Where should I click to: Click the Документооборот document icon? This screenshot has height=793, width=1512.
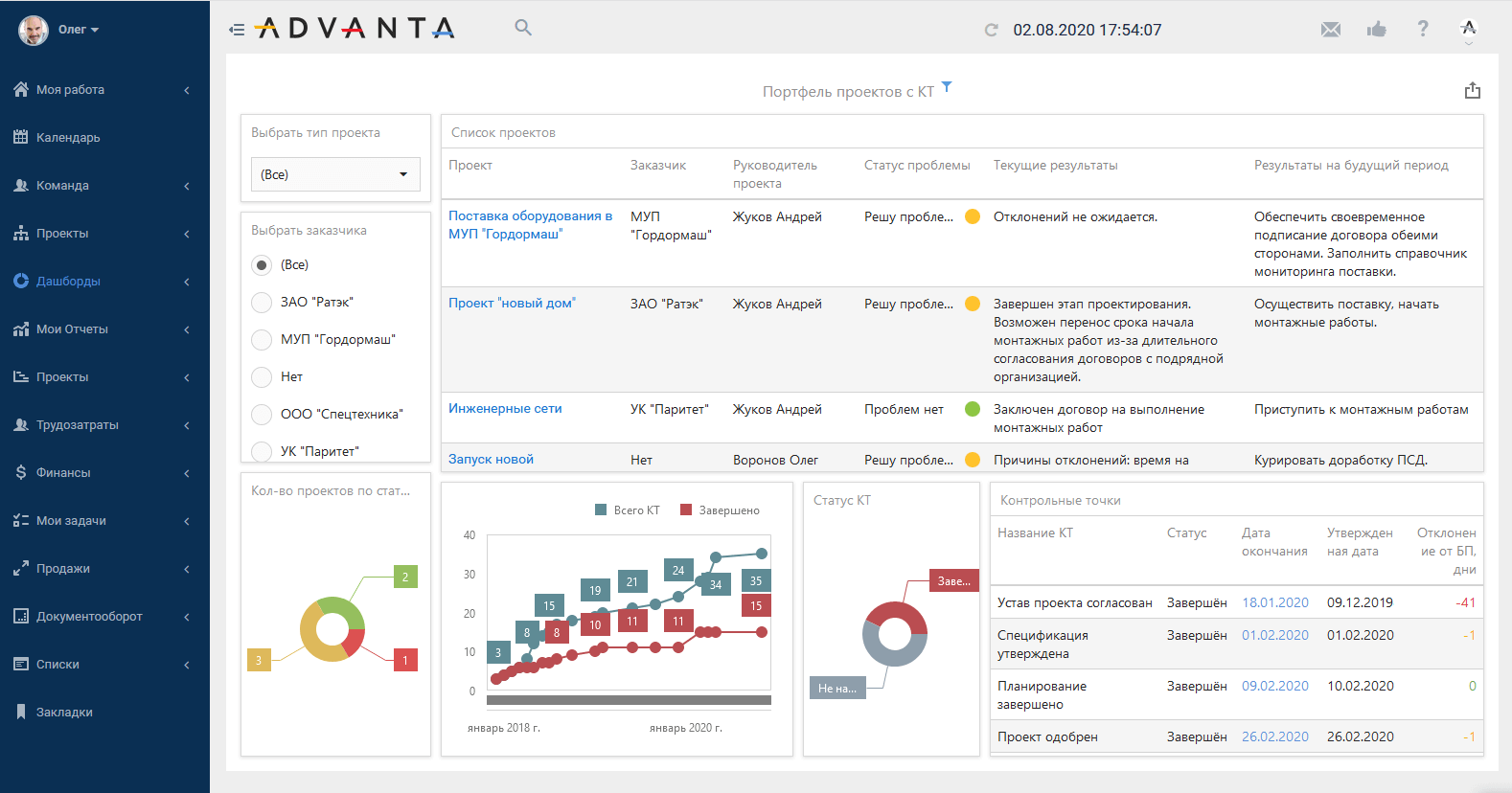[21, 616]
